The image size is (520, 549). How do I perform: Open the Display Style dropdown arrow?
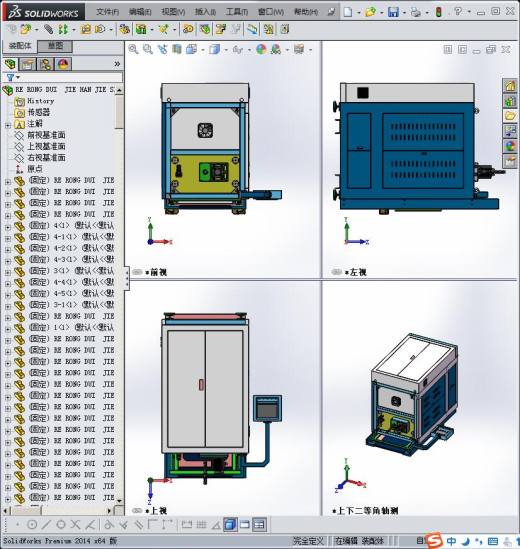[226, 50]
